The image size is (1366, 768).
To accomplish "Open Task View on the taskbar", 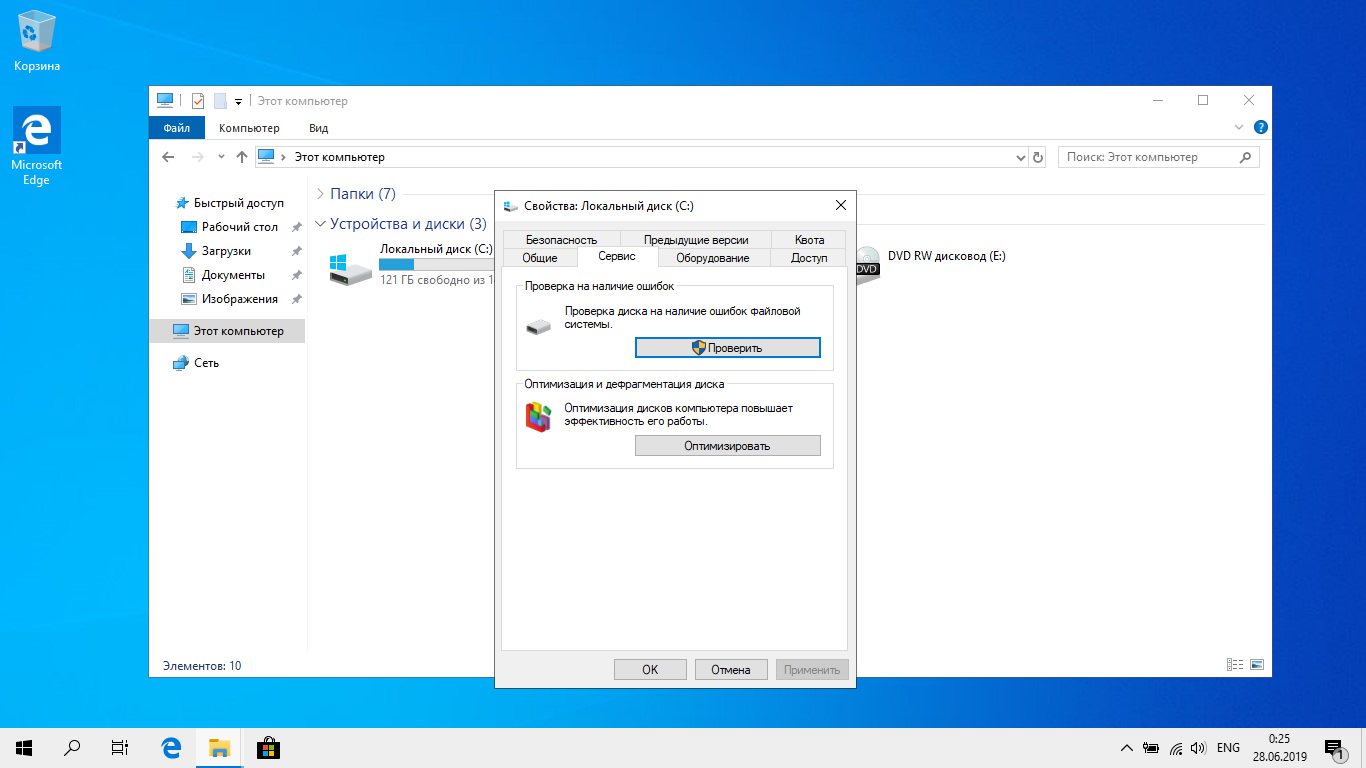I will click(x=119, y=747).
